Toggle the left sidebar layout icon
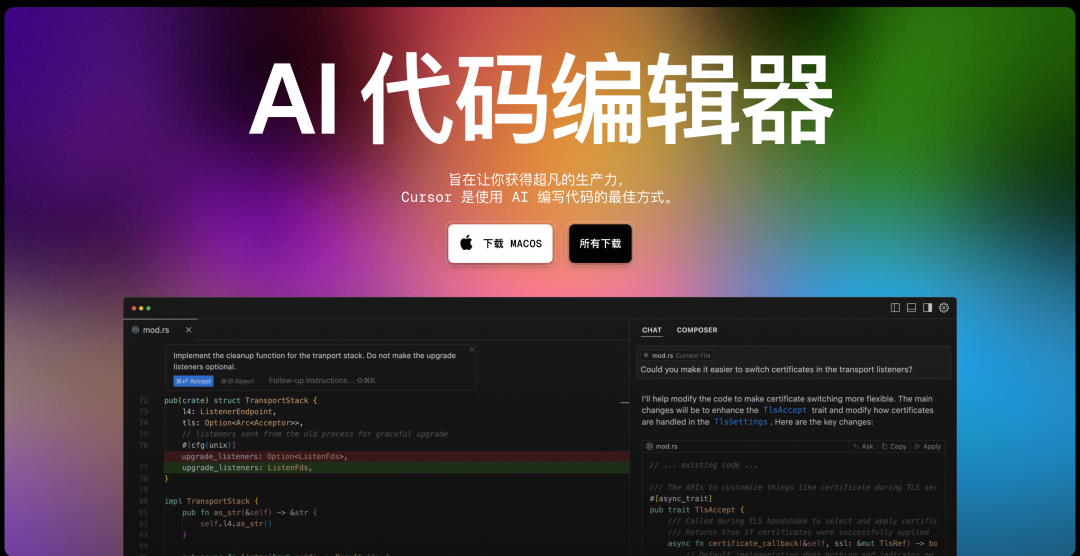 click(895, 307)
